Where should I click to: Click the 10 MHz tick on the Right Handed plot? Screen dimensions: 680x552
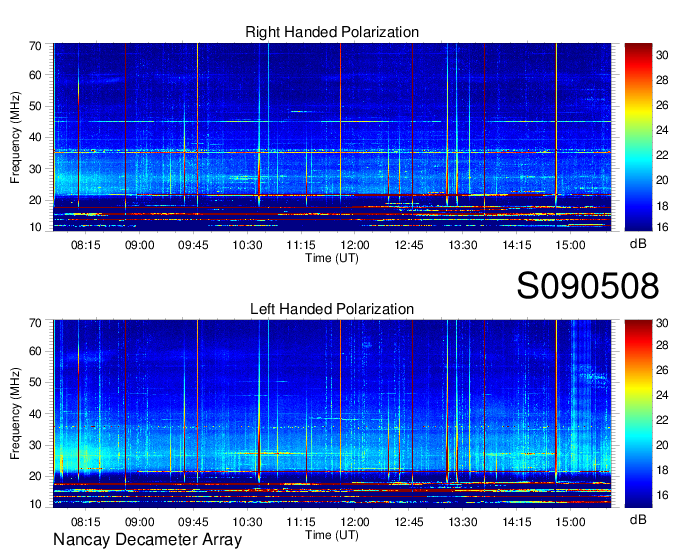[35, 227]
